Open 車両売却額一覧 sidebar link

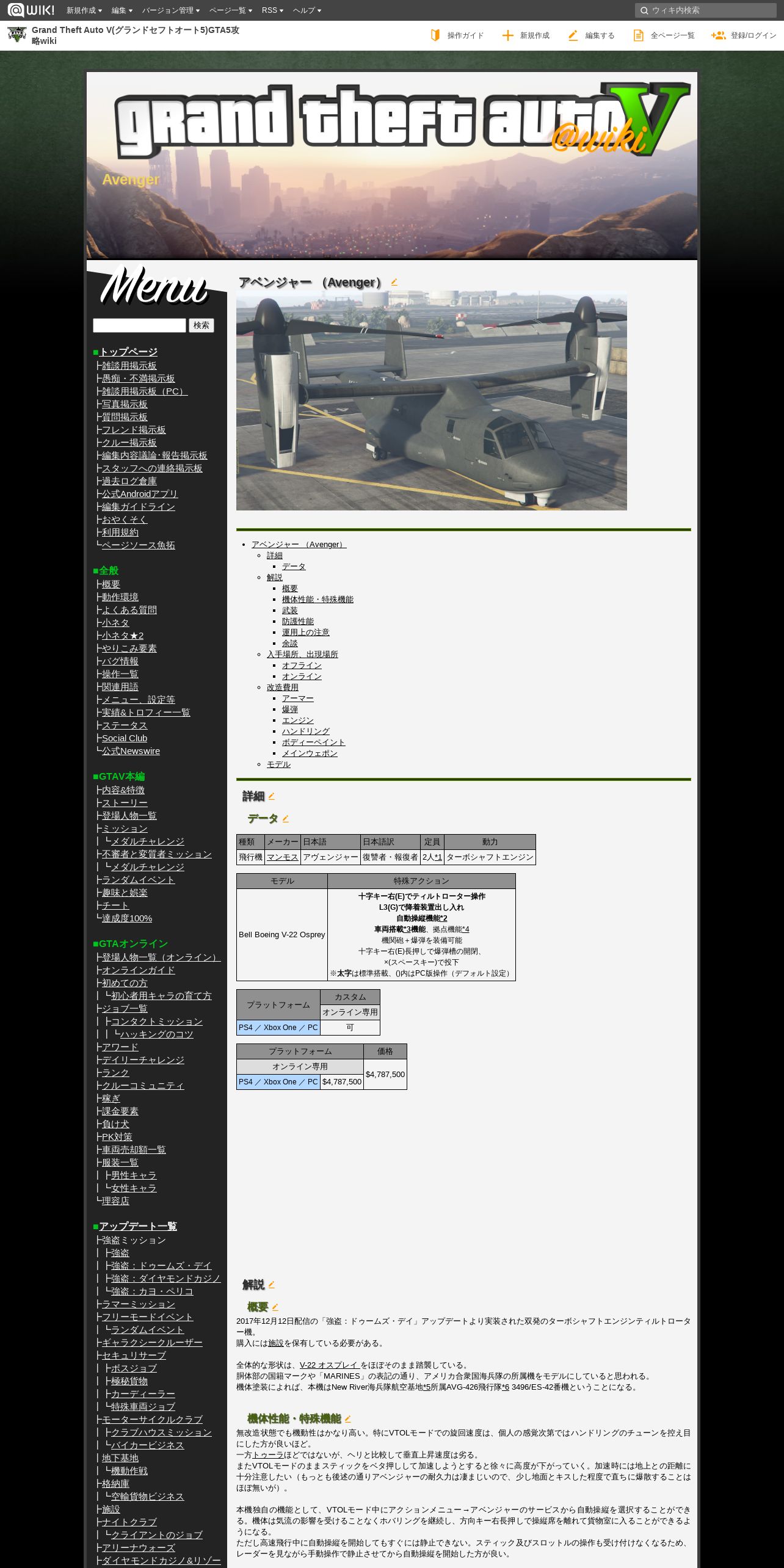point(134,1150)
